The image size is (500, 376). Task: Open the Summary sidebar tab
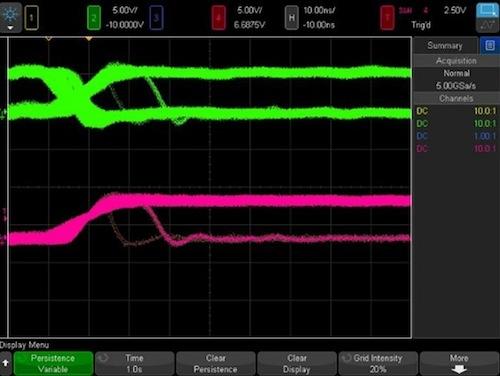(x=445, y=45)
